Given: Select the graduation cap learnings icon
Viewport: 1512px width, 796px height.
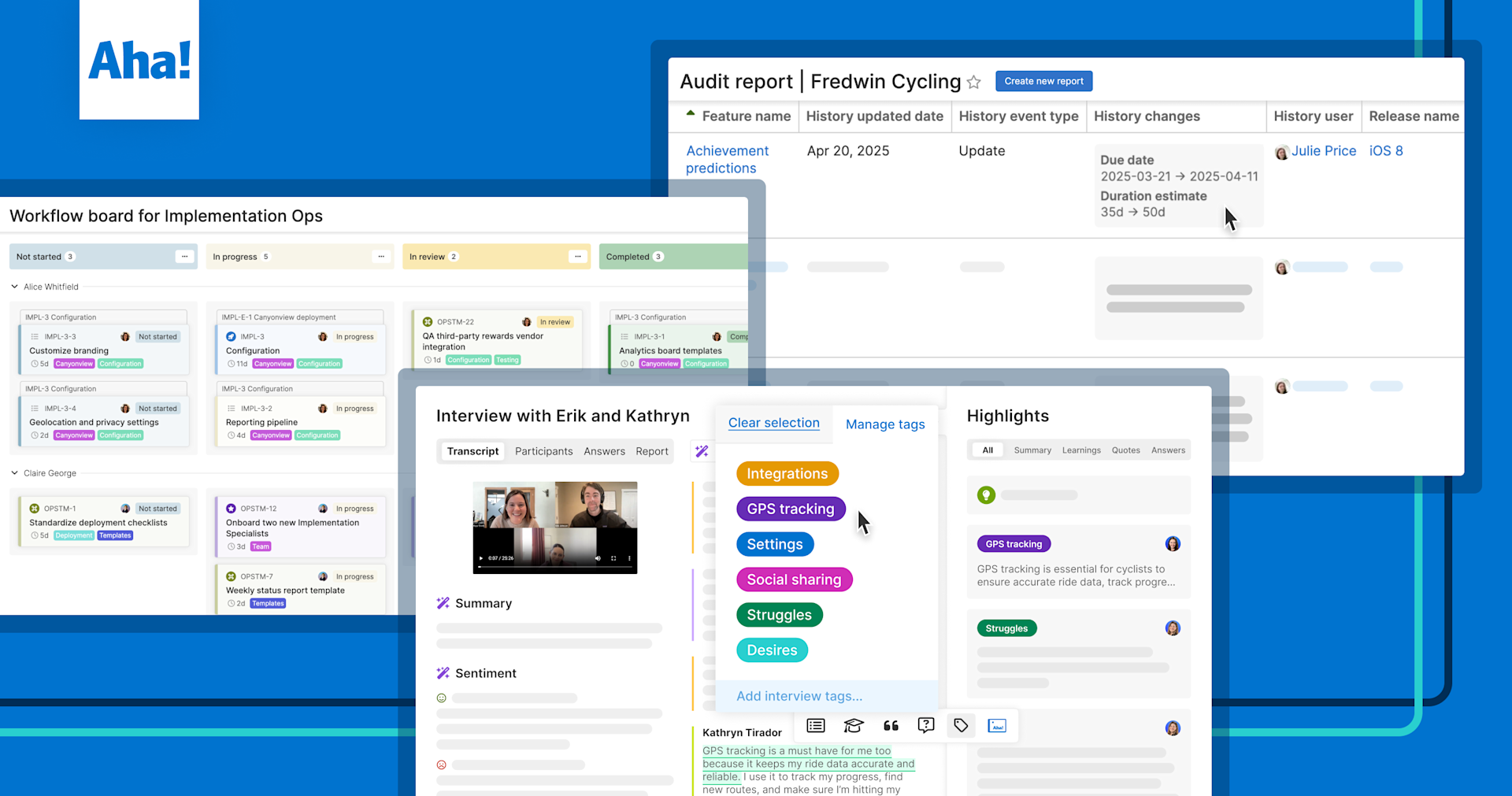Looking at the screenshot, I should click(854, 725).
